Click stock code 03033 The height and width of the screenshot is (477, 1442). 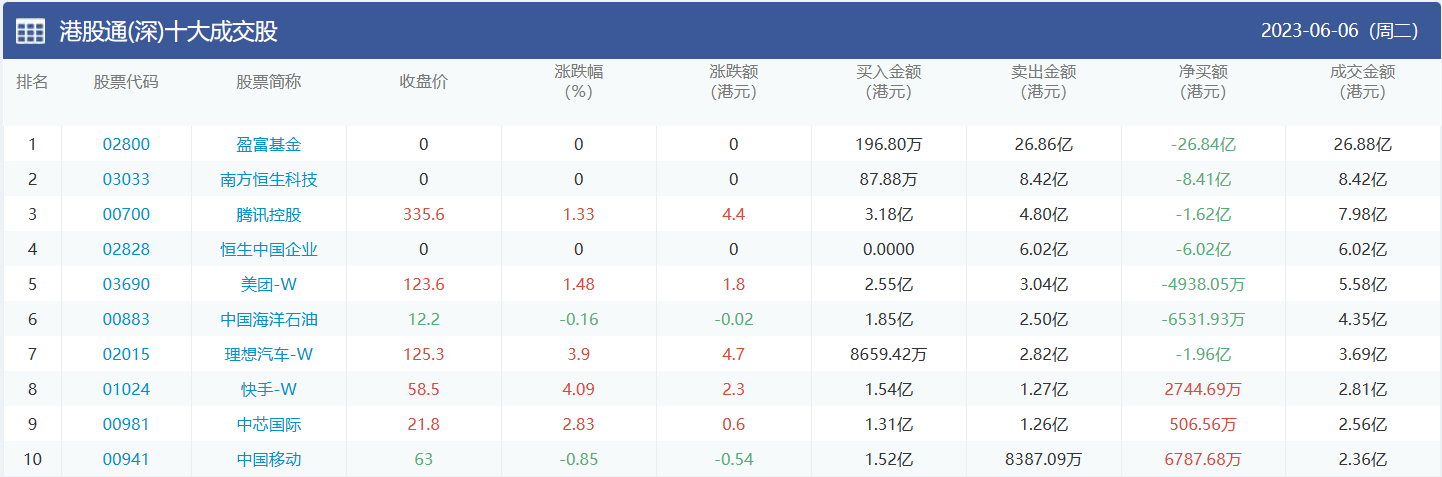point(126,180)
